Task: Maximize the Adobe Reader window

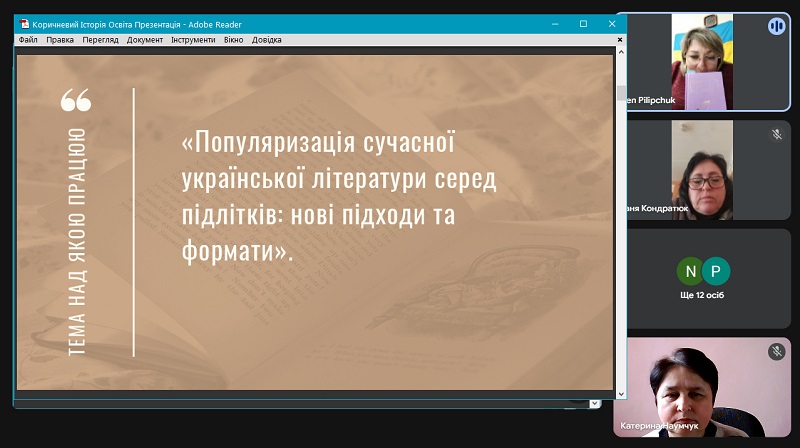Action: click(583, 24)
